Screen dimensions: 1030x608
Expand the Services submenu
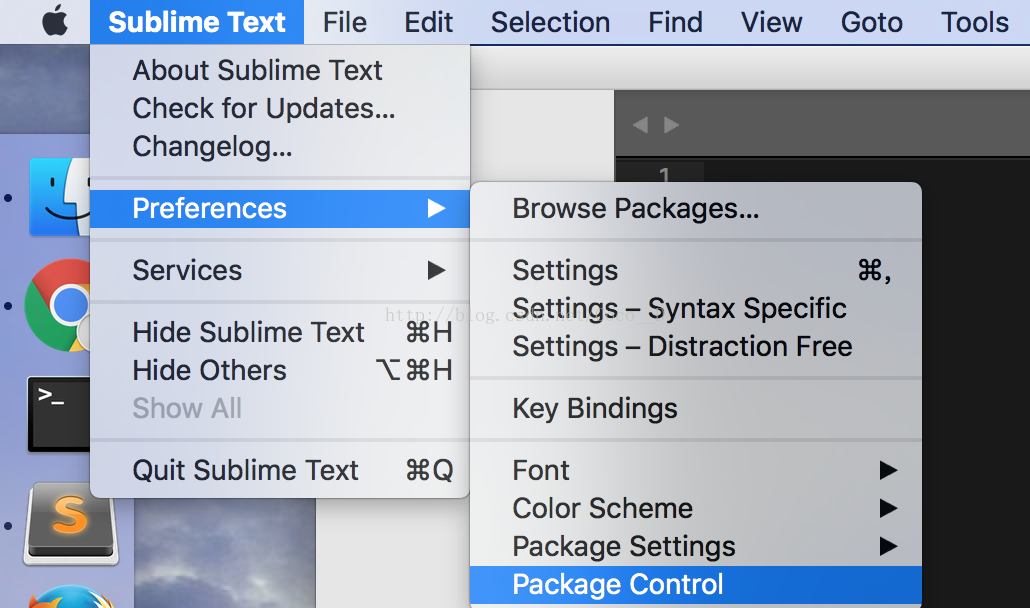[x=280, y=271]
